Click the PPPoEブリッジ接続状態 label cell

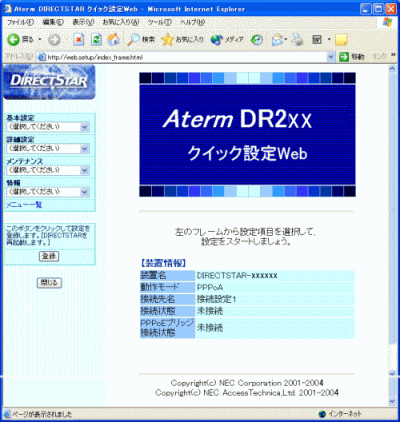click(167, 328)
